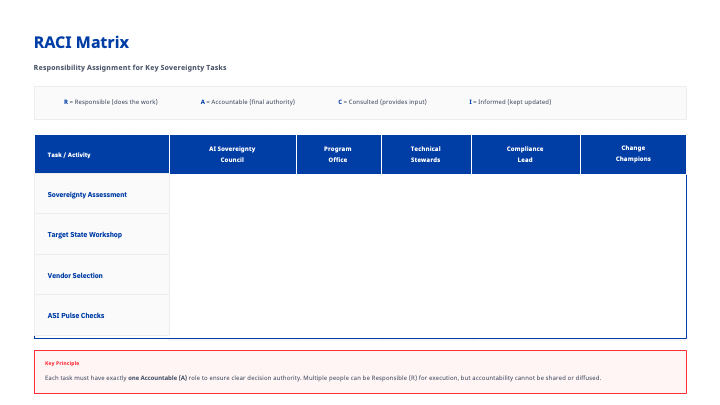The image size is (720, 405).
Task: Select the ASI Pulse Checks row label
Action: tap(76, 316)
